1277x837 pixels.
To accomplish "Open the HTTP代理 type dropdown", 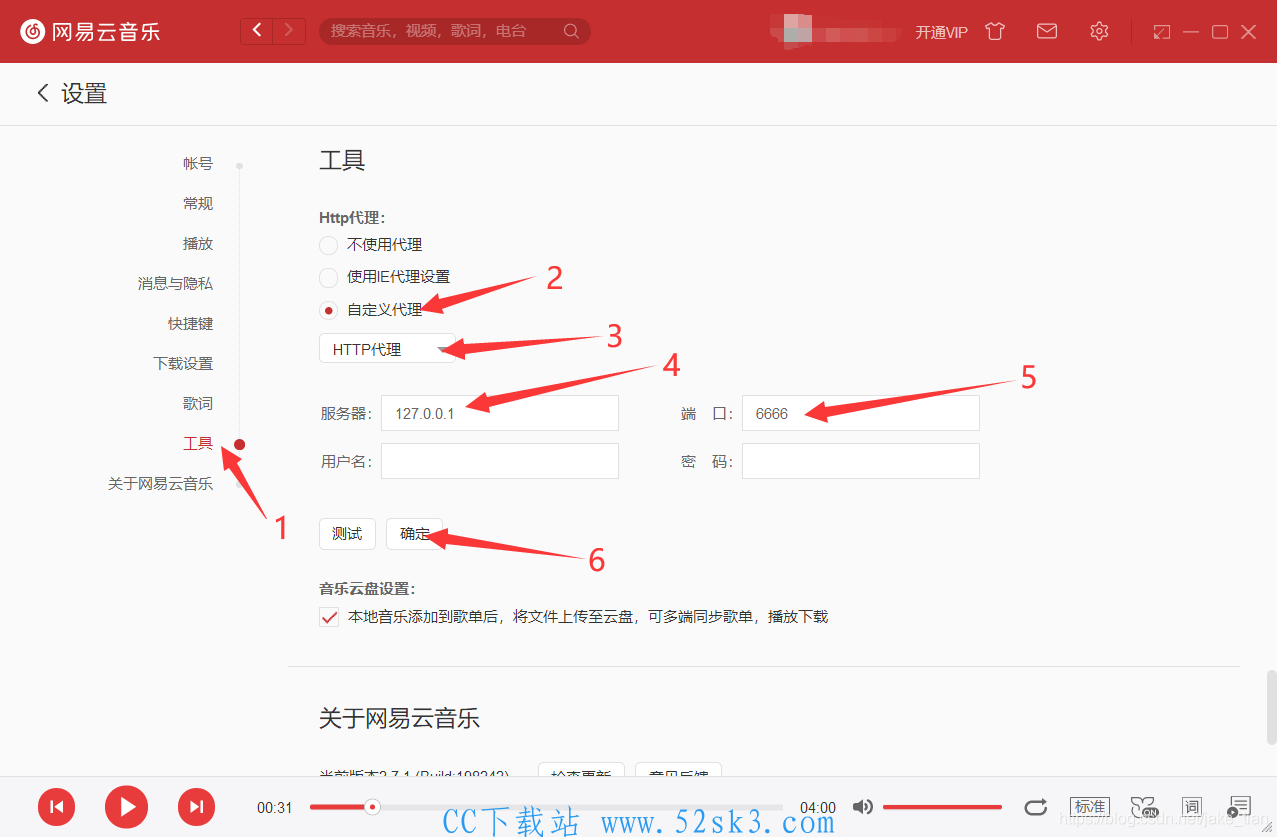I will click(x=387, y=349).
